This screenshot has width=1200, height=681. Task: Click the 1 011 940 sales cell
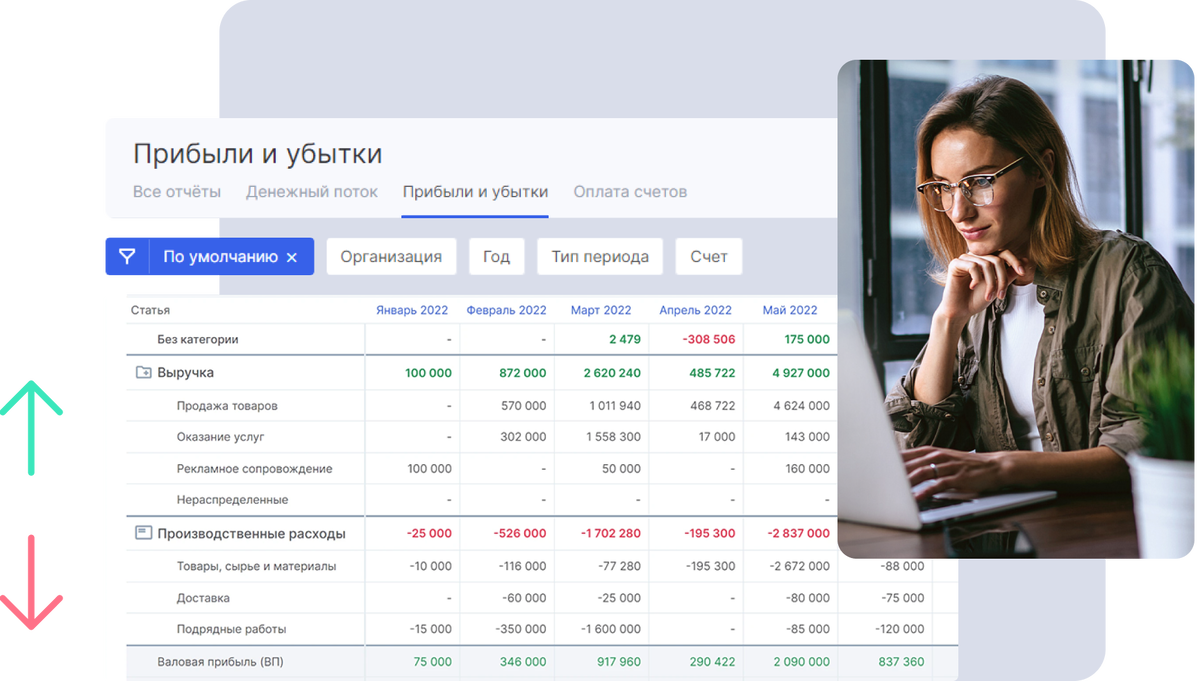615,406
